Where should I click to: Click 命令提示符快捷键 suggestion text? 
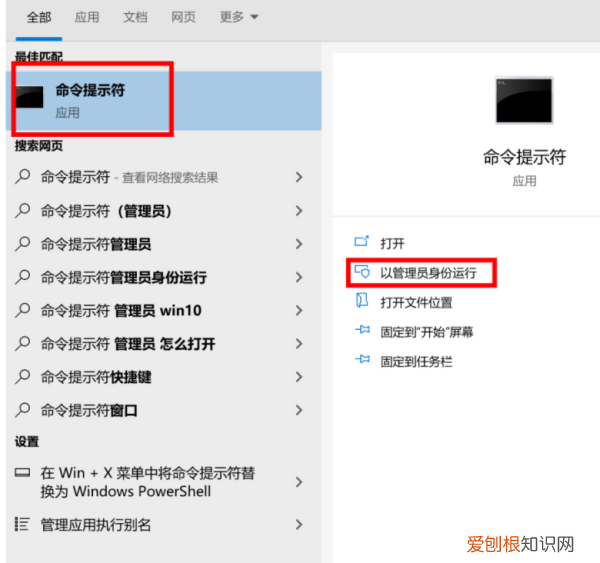(x=96, y=377)
